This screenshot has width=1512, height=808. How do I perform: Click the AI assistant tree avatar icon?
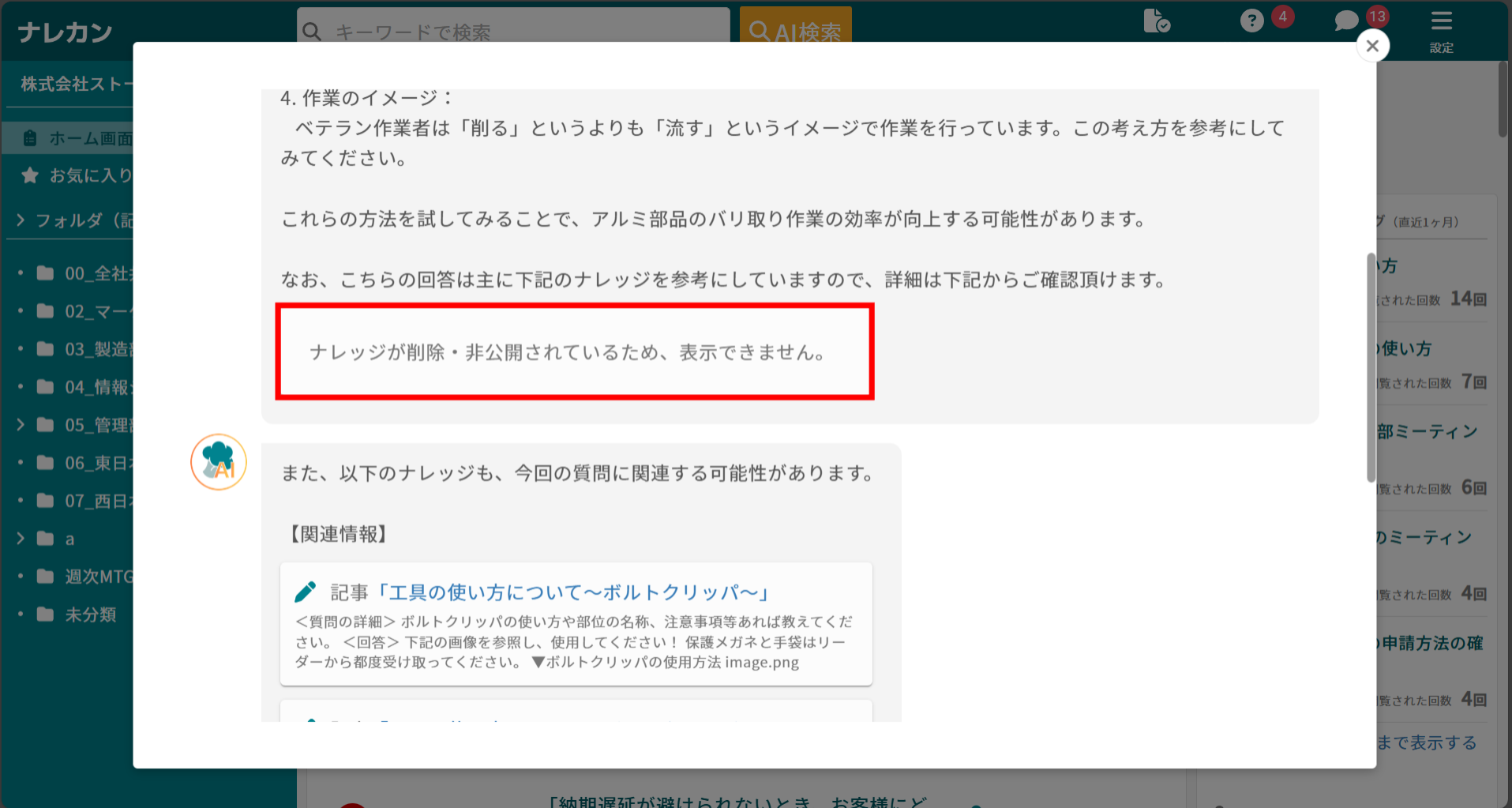(x=218, y=461)
